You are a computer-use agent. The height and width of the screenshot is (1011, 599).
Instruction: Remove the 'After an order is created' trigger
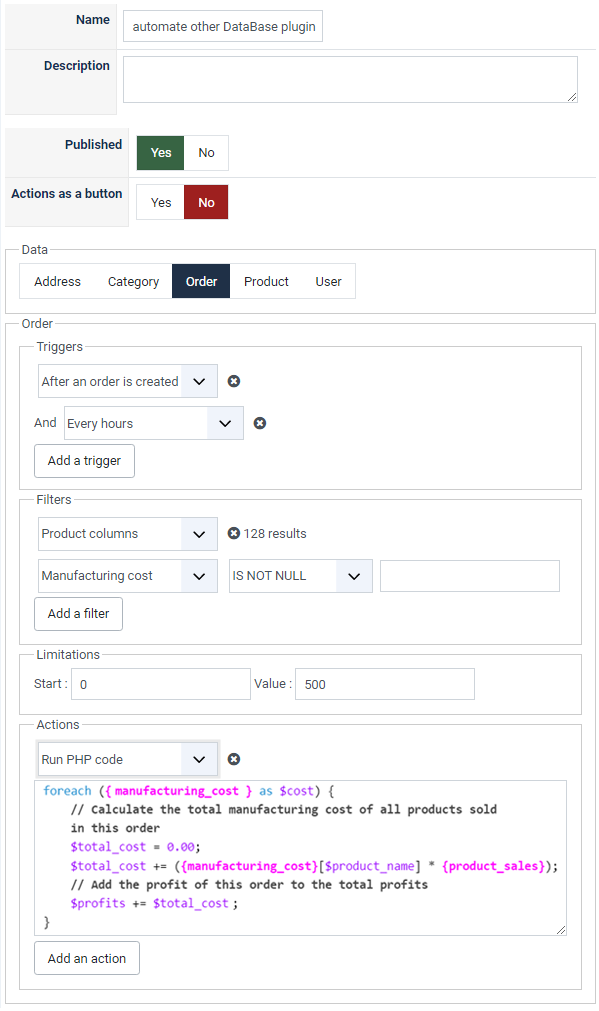click(x=234, y=381)
